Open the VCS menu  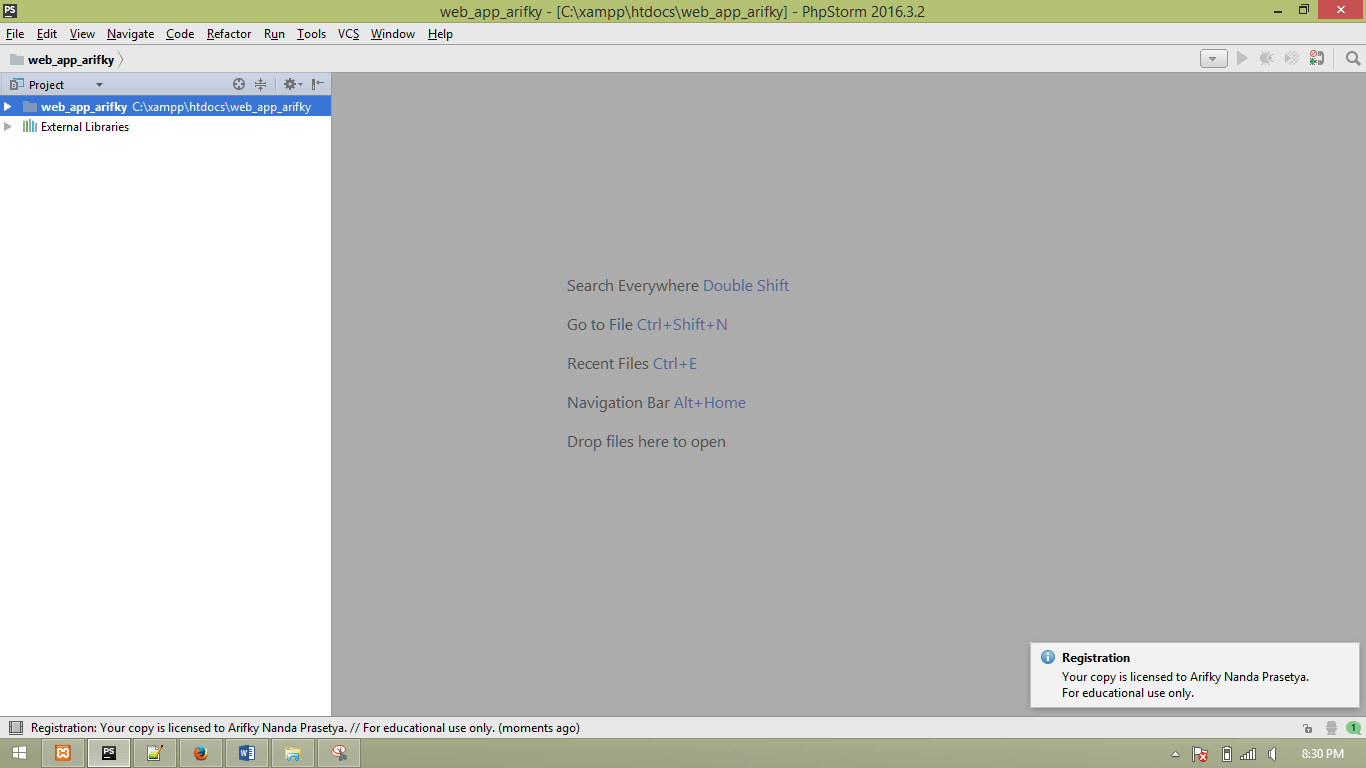coord(348,34)
